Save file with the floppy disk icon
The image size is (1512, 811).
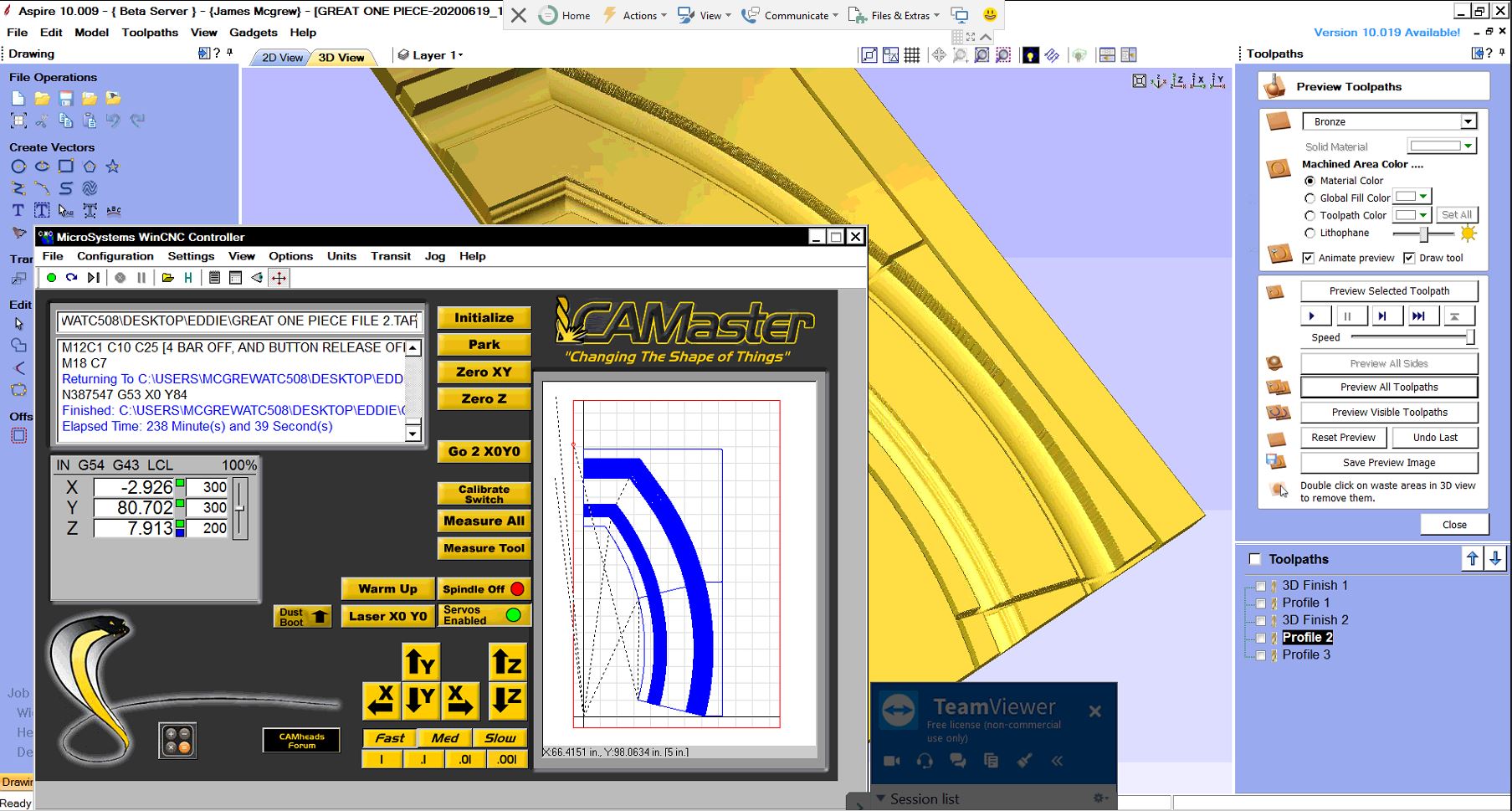pyautogui.click(x=65, y=98)
